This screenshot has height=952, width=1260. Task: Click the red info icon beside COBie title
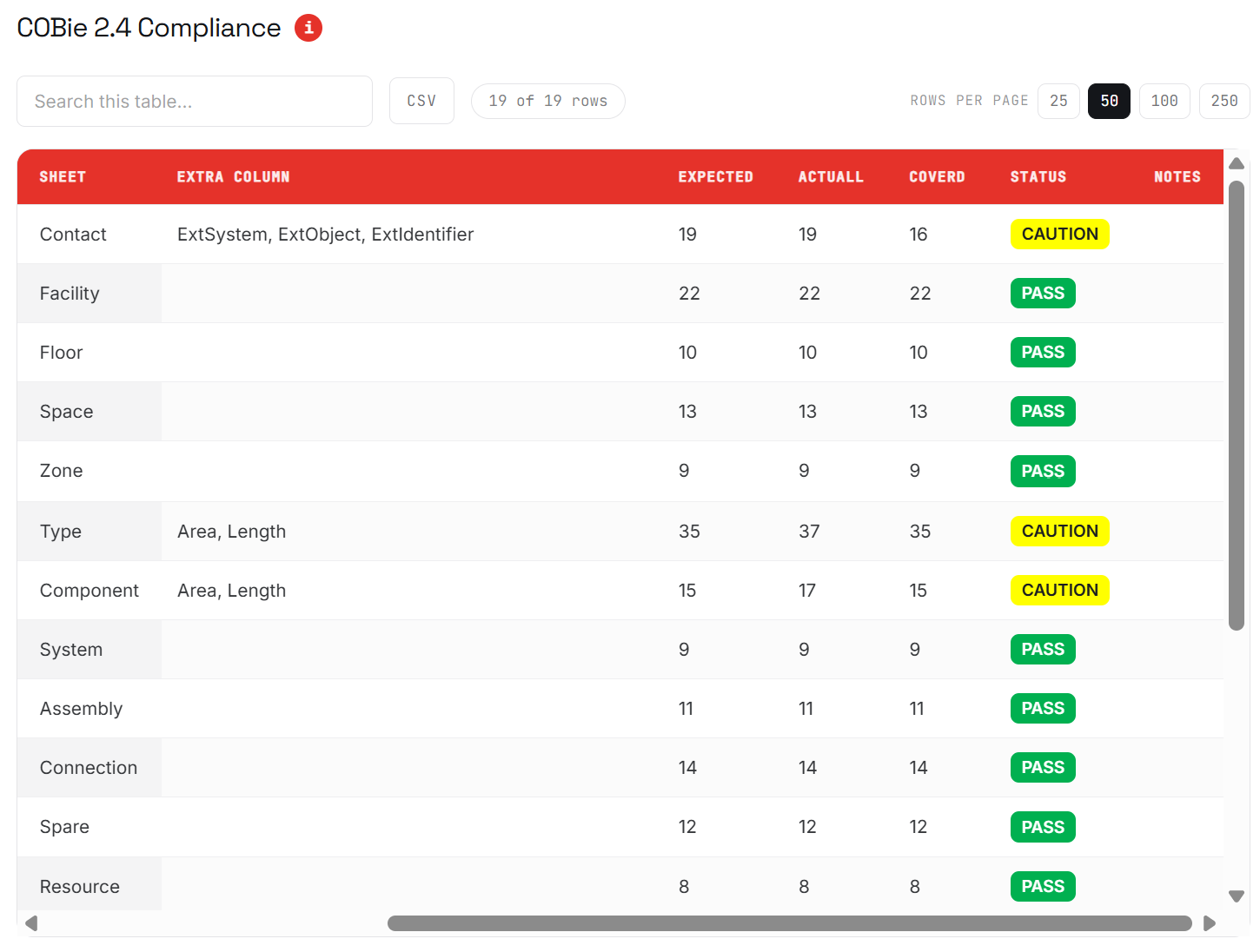click(308, 28)
